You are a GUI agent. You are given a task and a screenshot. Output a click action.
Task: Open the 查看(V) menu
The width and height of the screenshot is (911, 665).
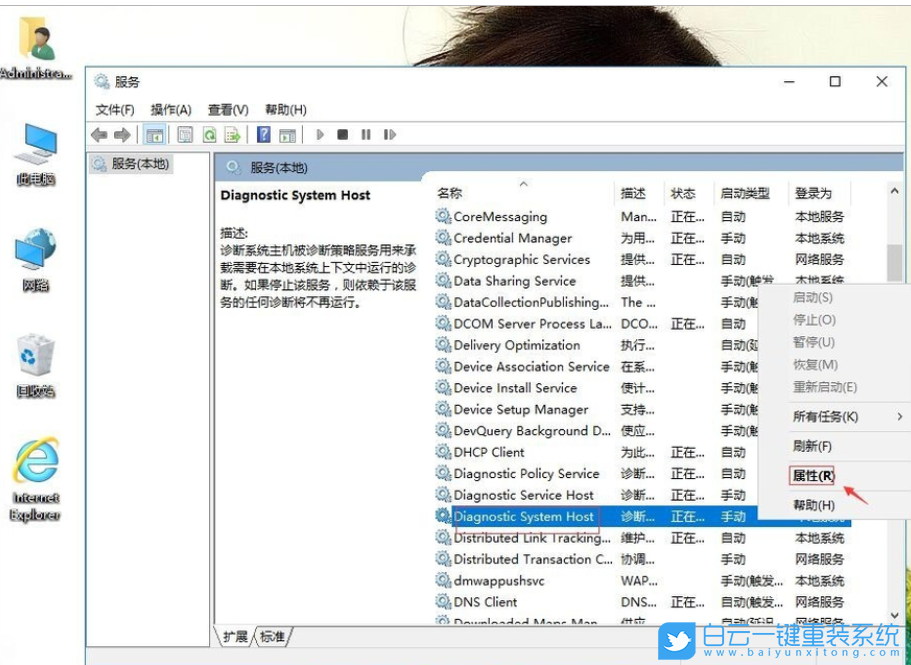tap(228, 110)
